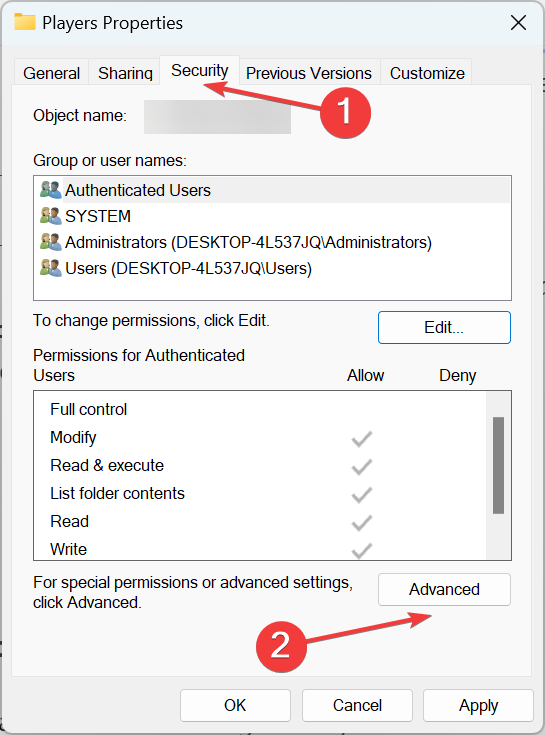The height and width of the screenshot is (735, 545).
Task: Open the Previous Versions tab
Action: (x=309, y=73)
